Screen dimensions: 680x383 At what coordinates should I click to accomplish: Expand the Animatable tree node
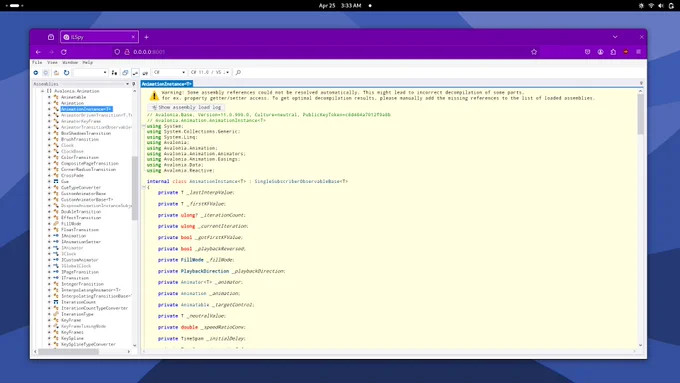49,97
